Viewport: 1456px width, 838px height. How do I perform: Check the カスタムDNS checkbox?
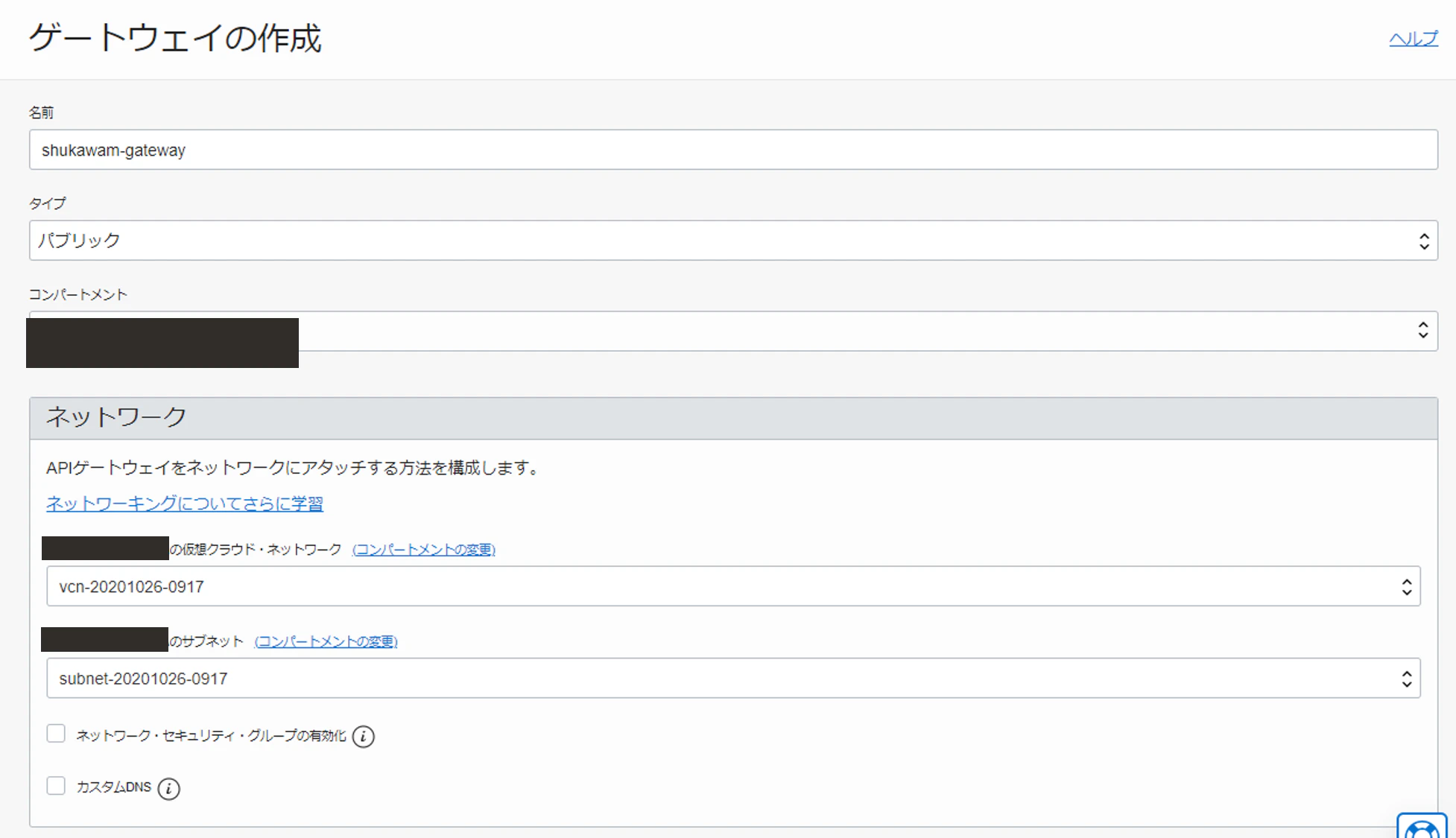(56, 786)
